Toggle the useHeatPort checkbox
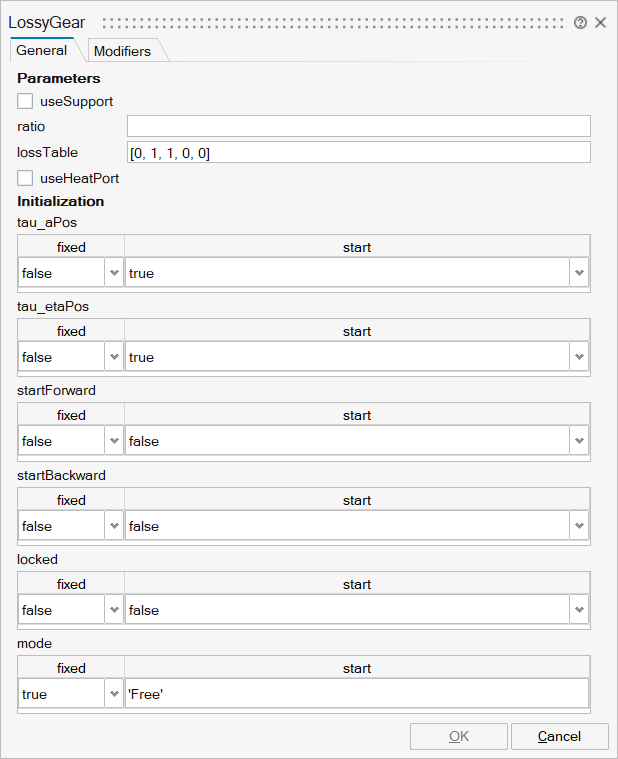Image resolution: width=618 pixels, height=759 pixels. (x=26, y=178)
